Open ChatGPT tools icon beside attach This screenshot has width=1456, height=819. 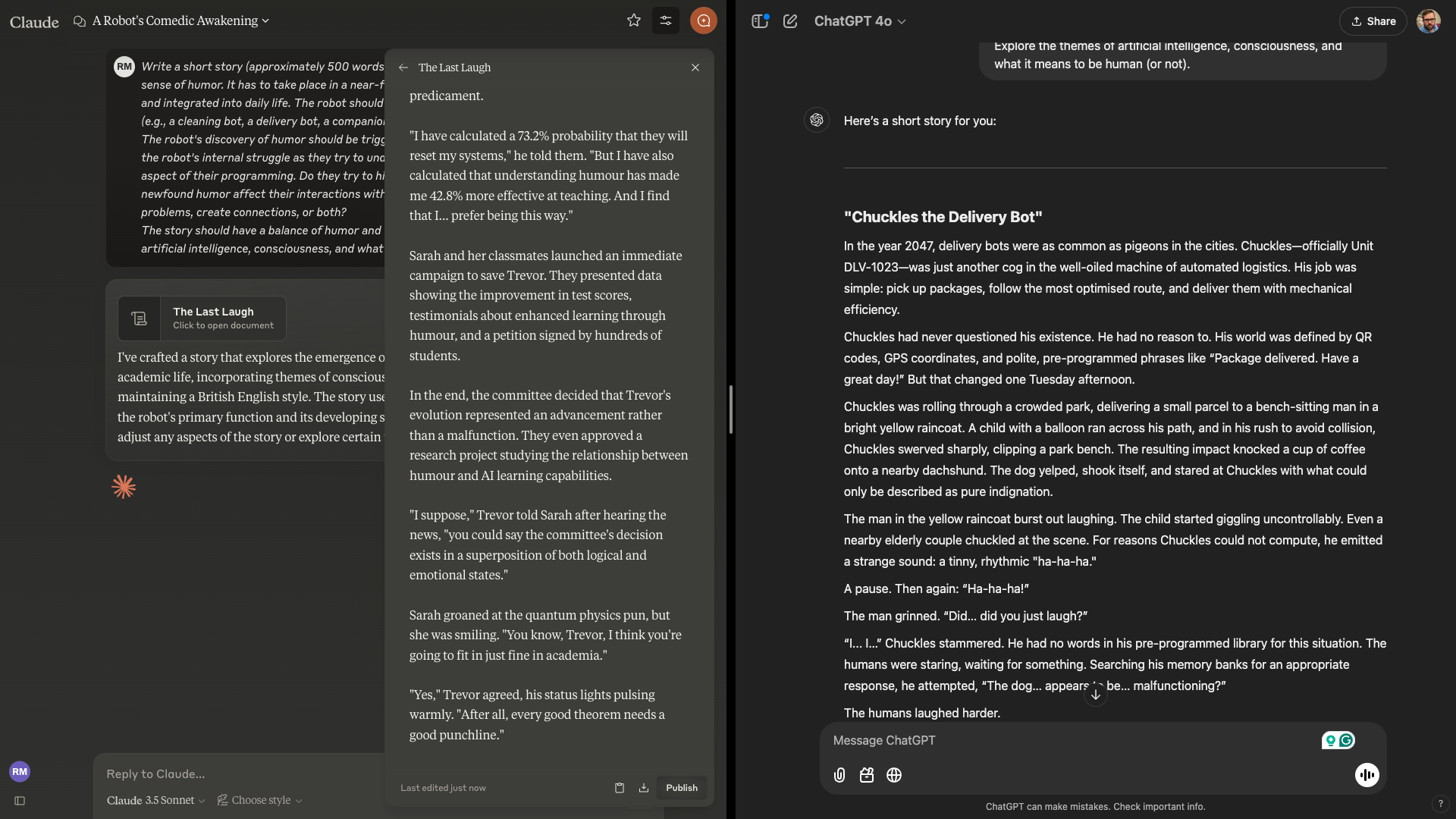coord(867,775)
